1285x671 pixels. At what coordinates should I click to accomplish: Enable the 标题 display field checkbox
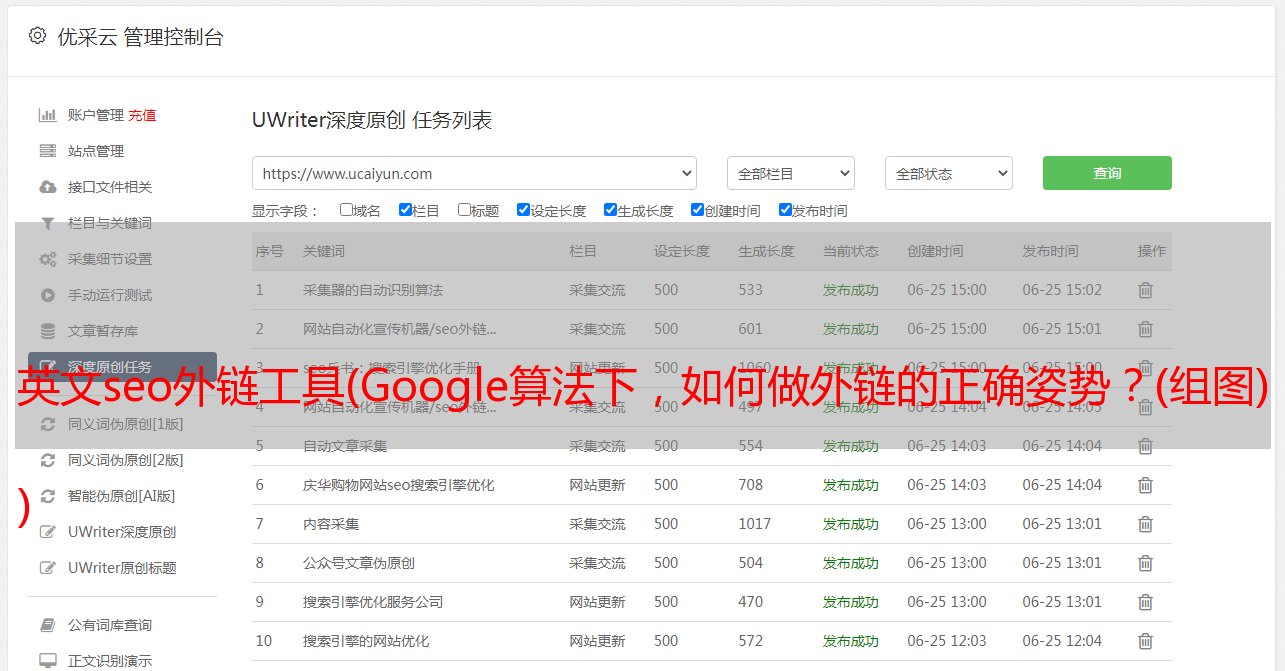coord(464,210)
